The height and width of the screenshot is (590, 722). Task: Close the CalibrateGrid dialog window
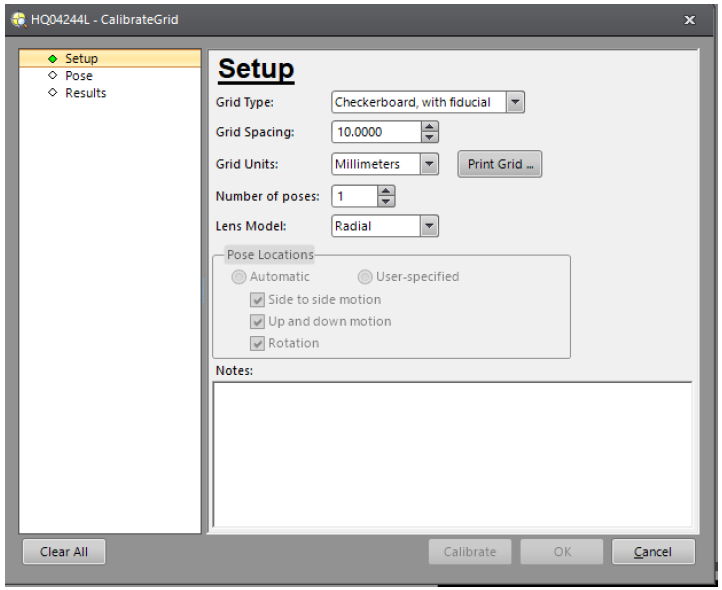pyautogui.click(x=689, y=20)
